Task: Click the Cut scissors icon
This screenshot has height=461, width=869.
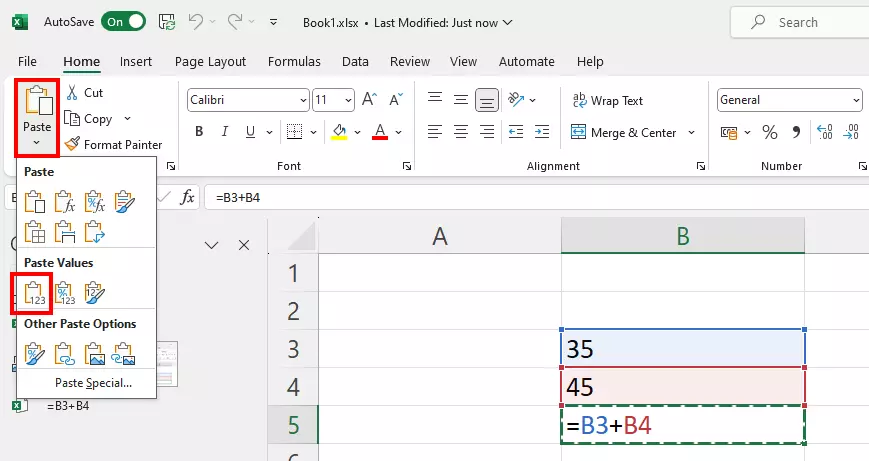Action: point(72,93)
